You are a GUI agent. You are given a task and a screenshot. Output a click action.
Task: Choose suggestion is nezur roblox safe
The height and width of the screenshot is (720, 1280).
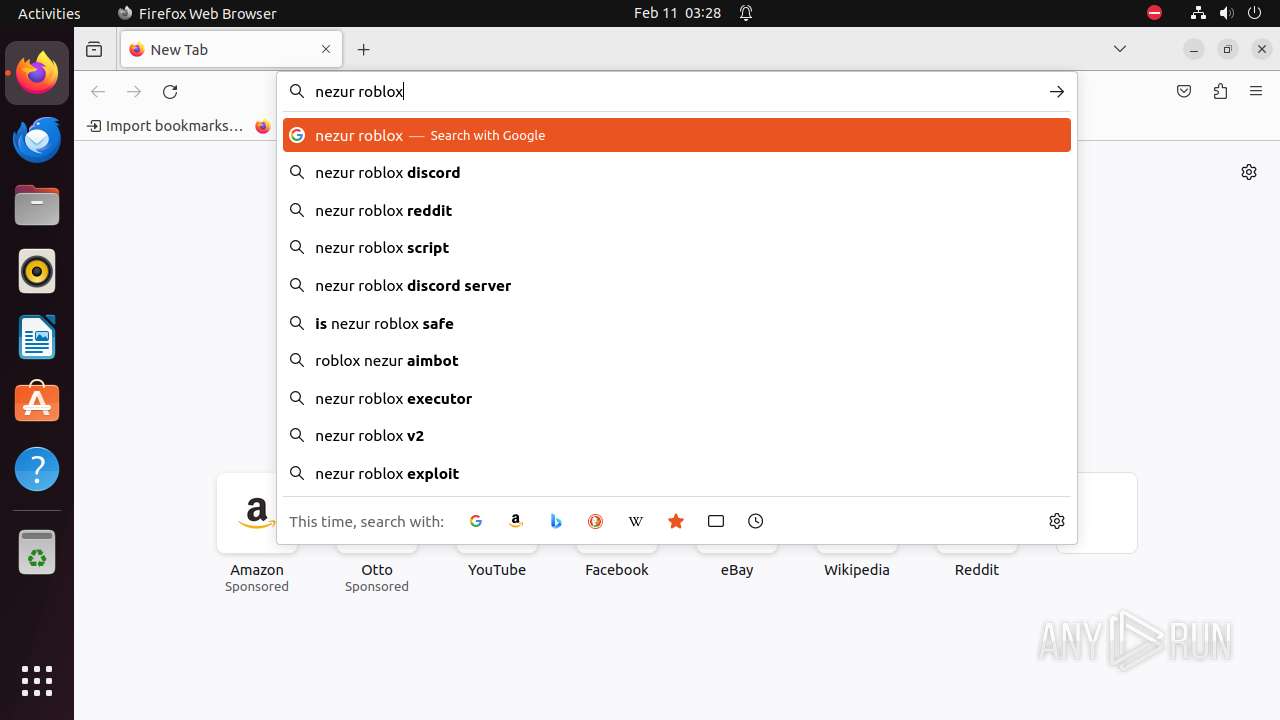pyautogui.click(x=677, y=323)
